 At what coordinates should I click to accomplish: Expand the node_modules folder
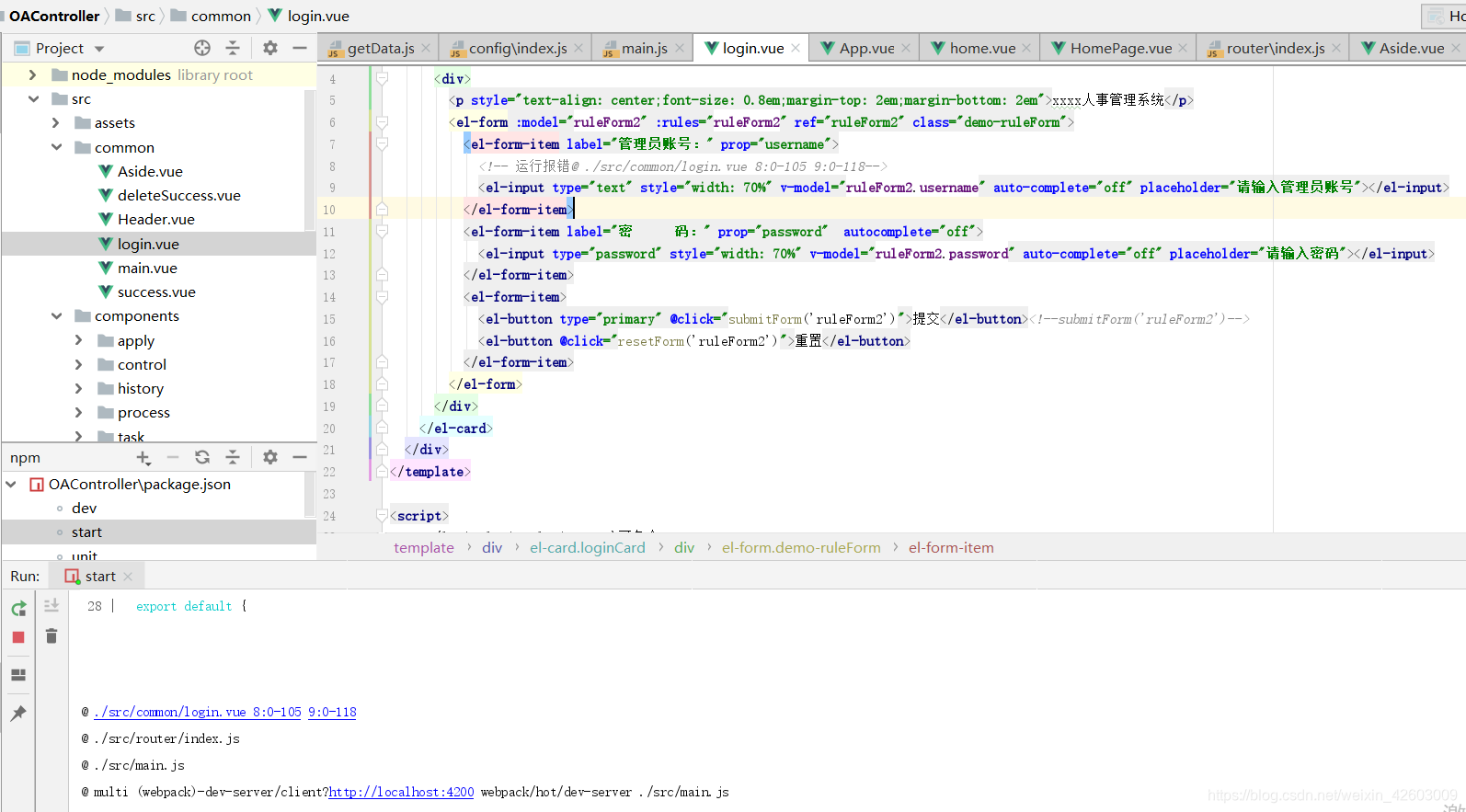[32, 74]
